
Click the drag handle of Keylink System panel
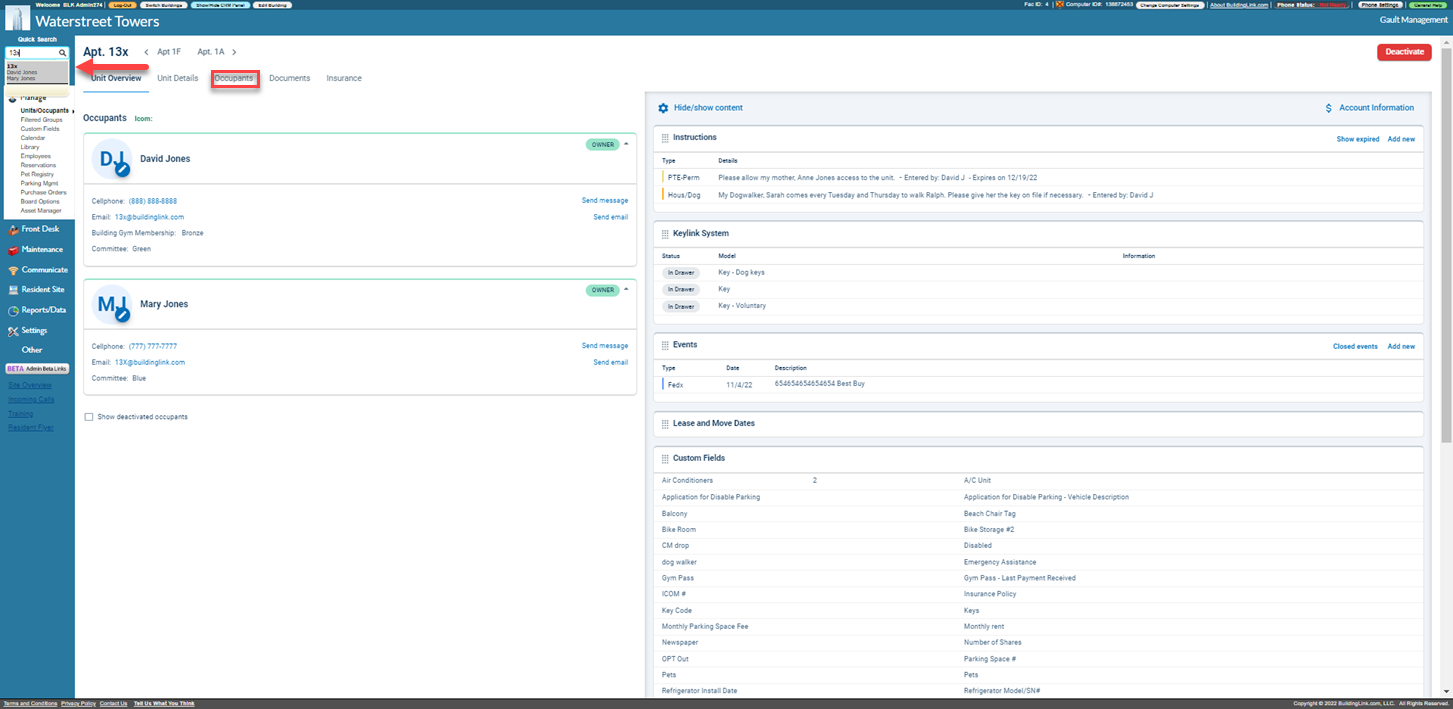[x=665, y=234]
